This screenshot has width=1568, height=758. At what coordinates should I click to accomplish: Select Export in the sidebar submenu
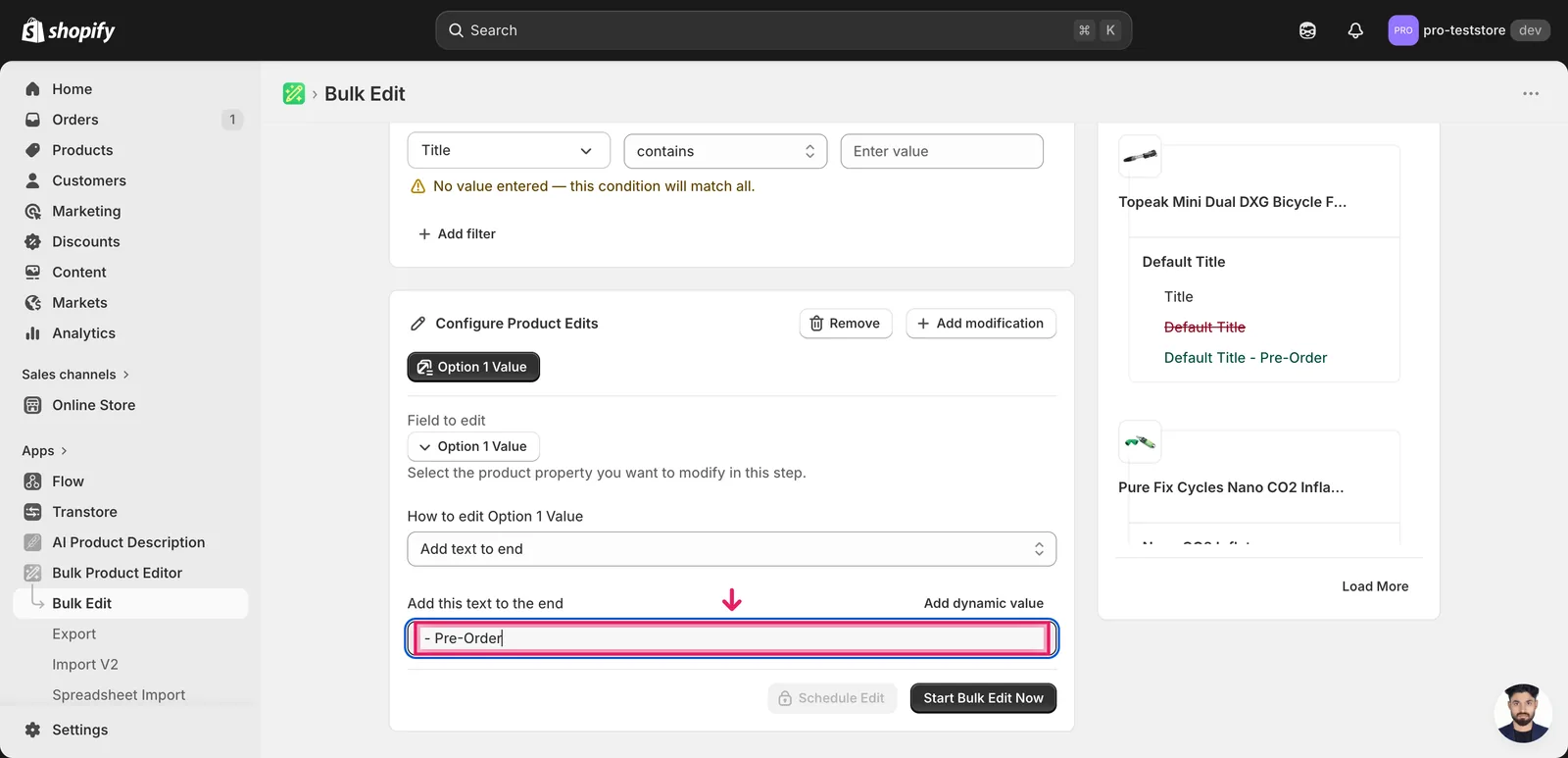click(x=74, y=633)
